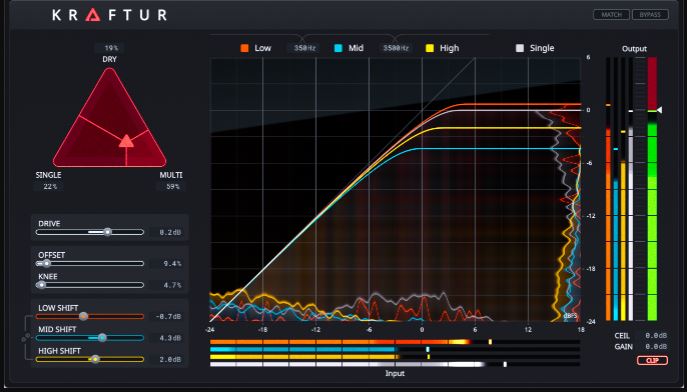Click the CEIL 0.0dB value
Viewport: 687px width, 392px height.
[656, 336]
